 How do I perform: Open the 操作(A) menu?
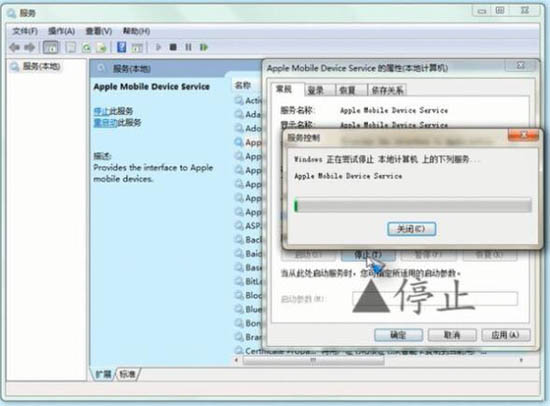point(62,31)
